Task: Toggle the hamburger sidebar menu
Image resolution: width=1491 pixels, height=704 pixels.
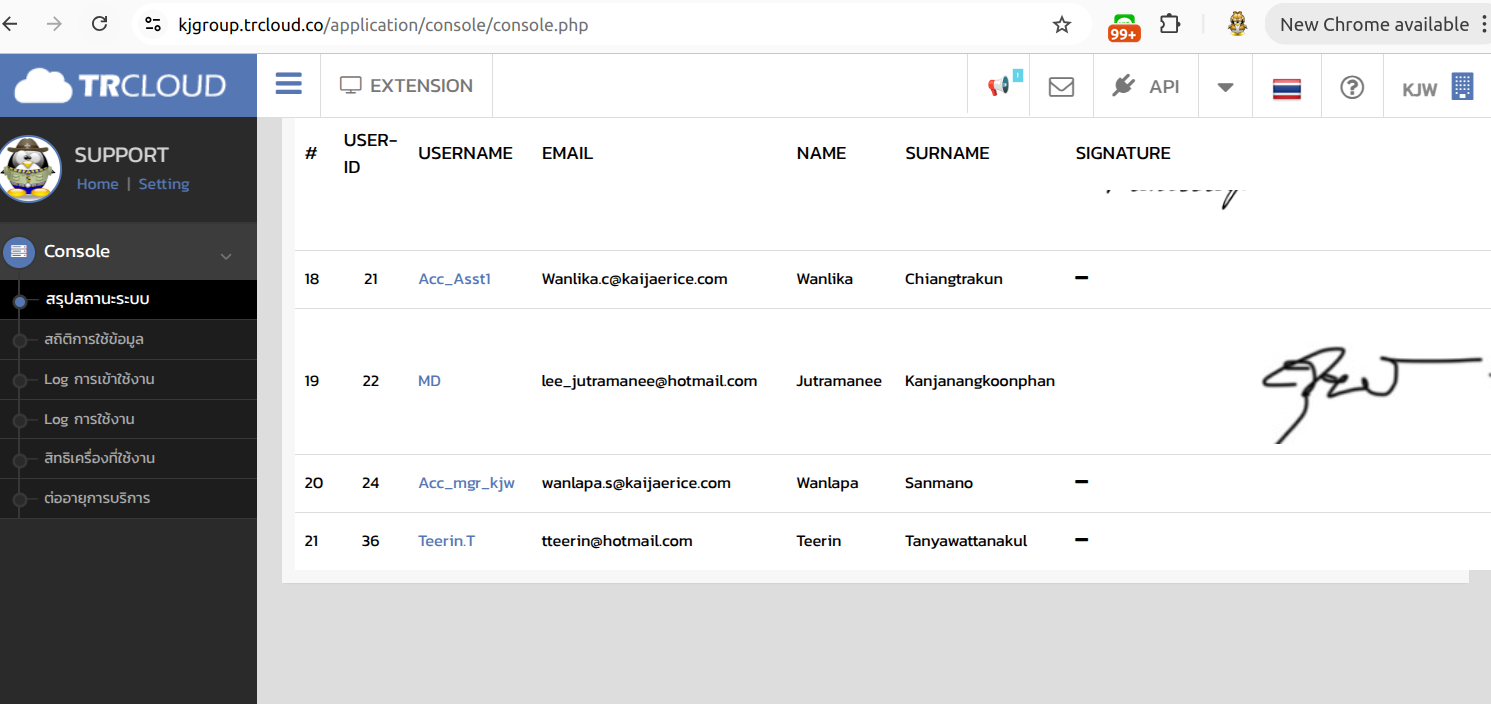Action: click(x=289, y=84)
